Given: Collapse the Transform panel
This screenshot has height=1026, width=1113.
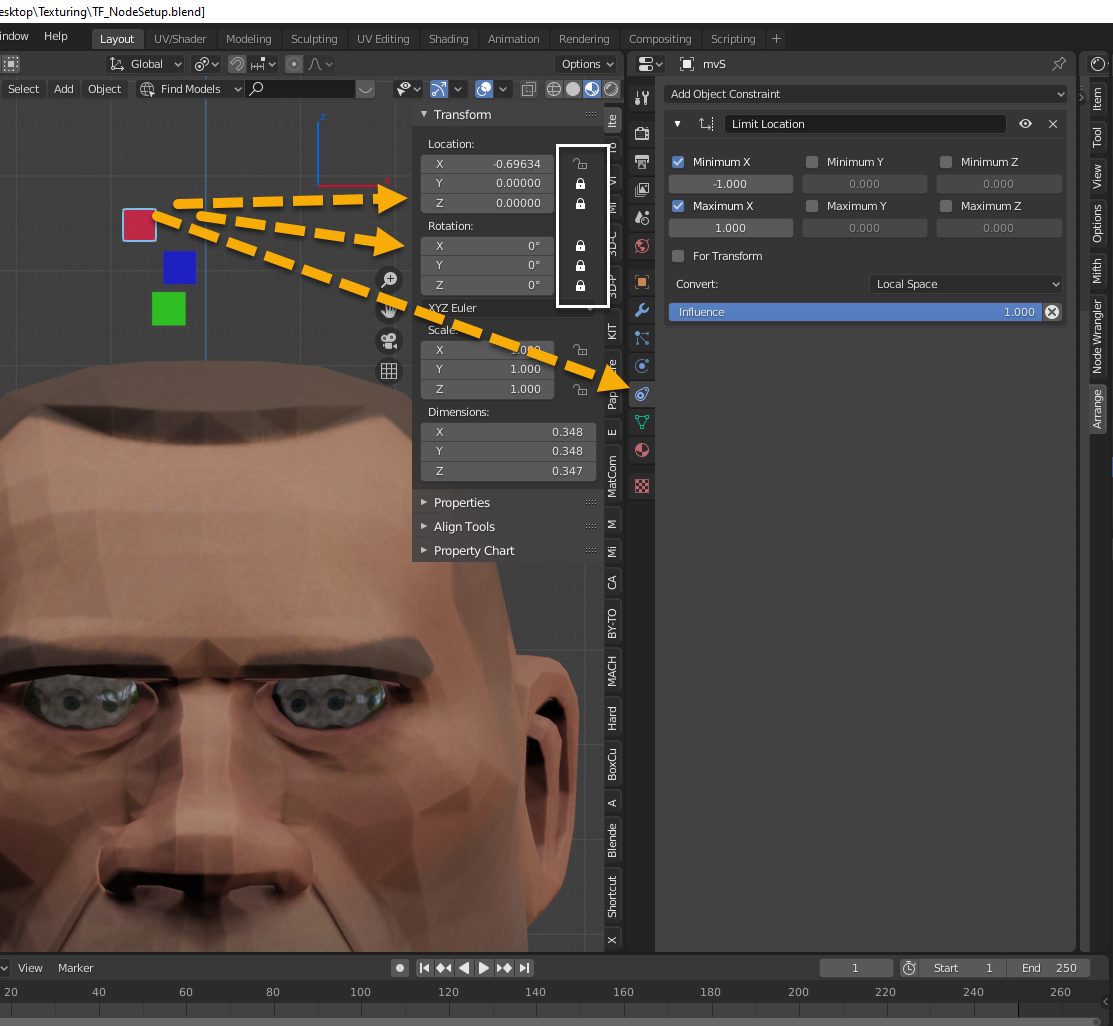Looking at the screenshot, I should pyautogui.click(x=424, y=114).
